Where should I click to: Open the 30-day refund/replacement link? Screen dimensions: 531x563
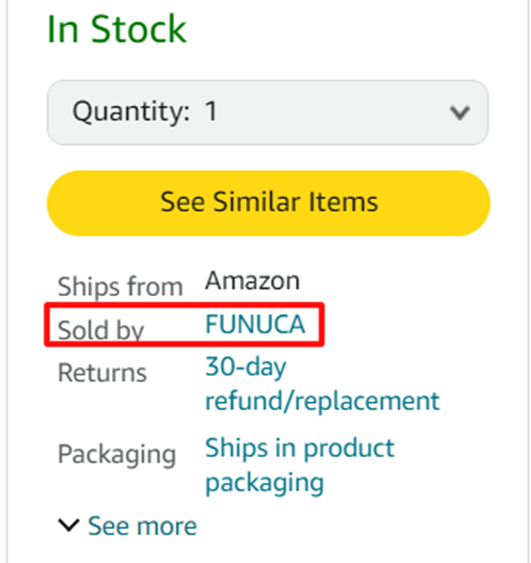click(322, 383)
